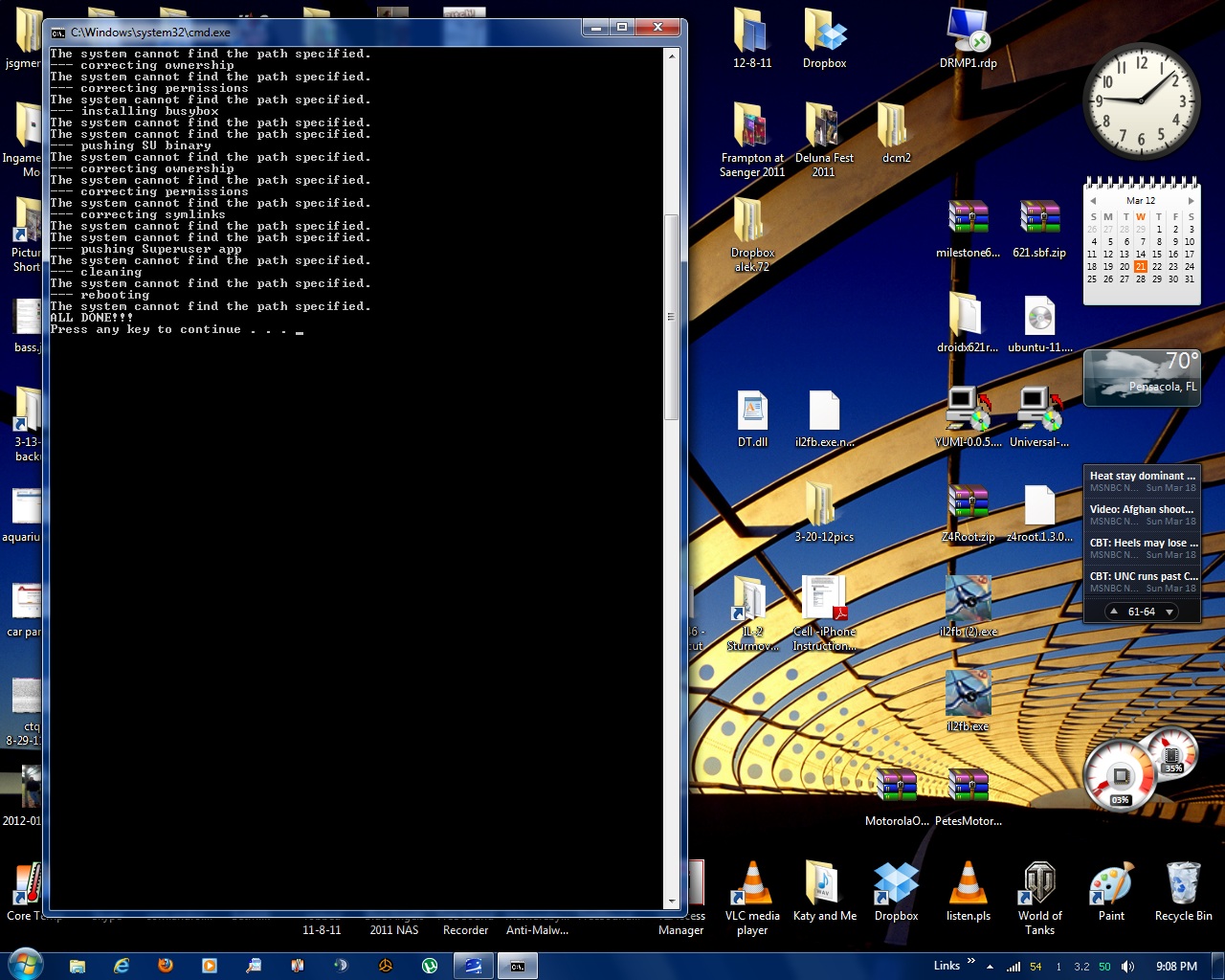Viewport: 1225px width, 980px height.
Task: Go to next month in calendar gadget
Action: coord(1191,201)
